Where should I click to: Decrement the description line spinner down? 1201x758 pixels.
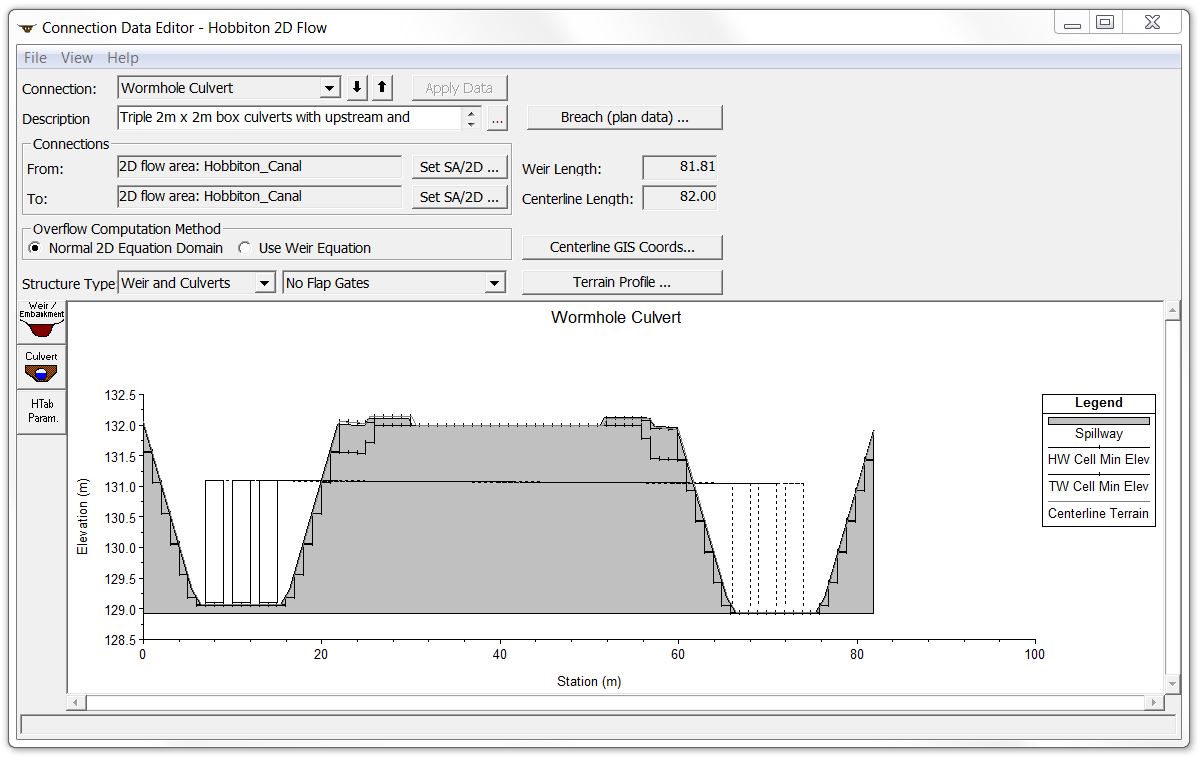[x=472, y=124]
